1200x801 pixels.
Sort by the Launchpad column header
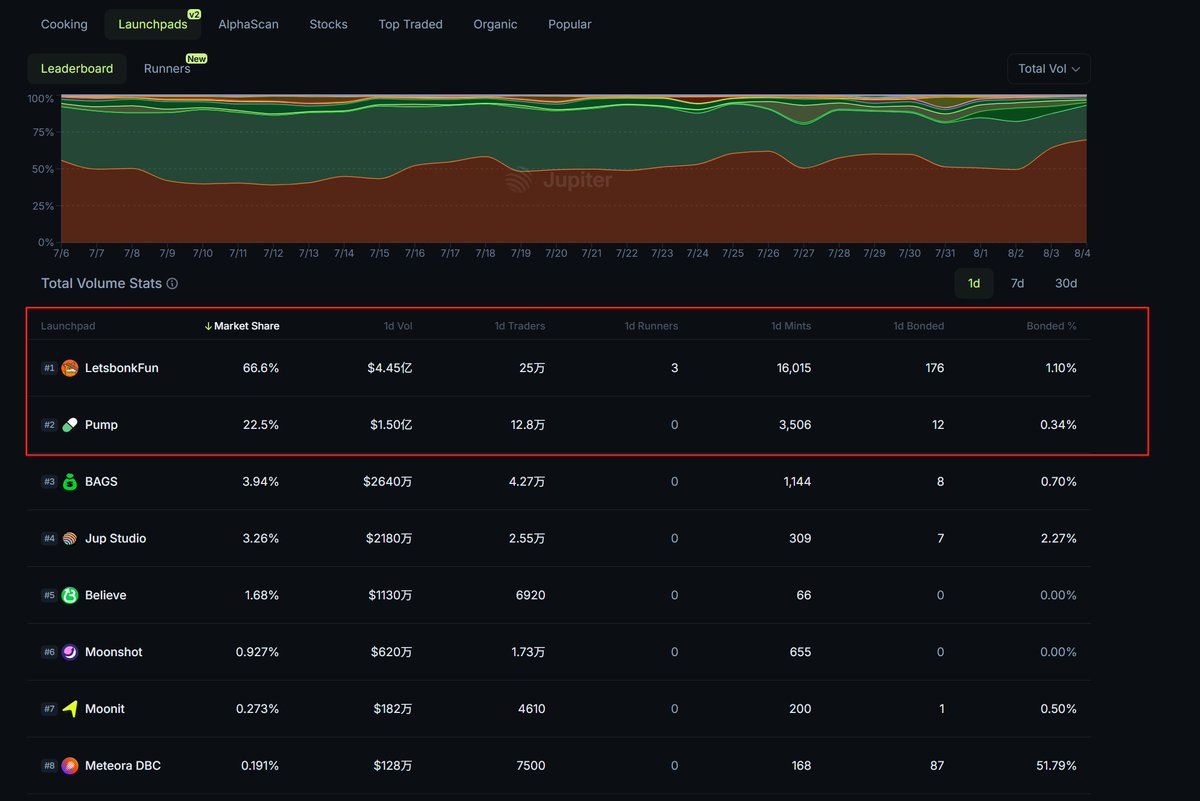pyautogui.click(x=68, y=326)
